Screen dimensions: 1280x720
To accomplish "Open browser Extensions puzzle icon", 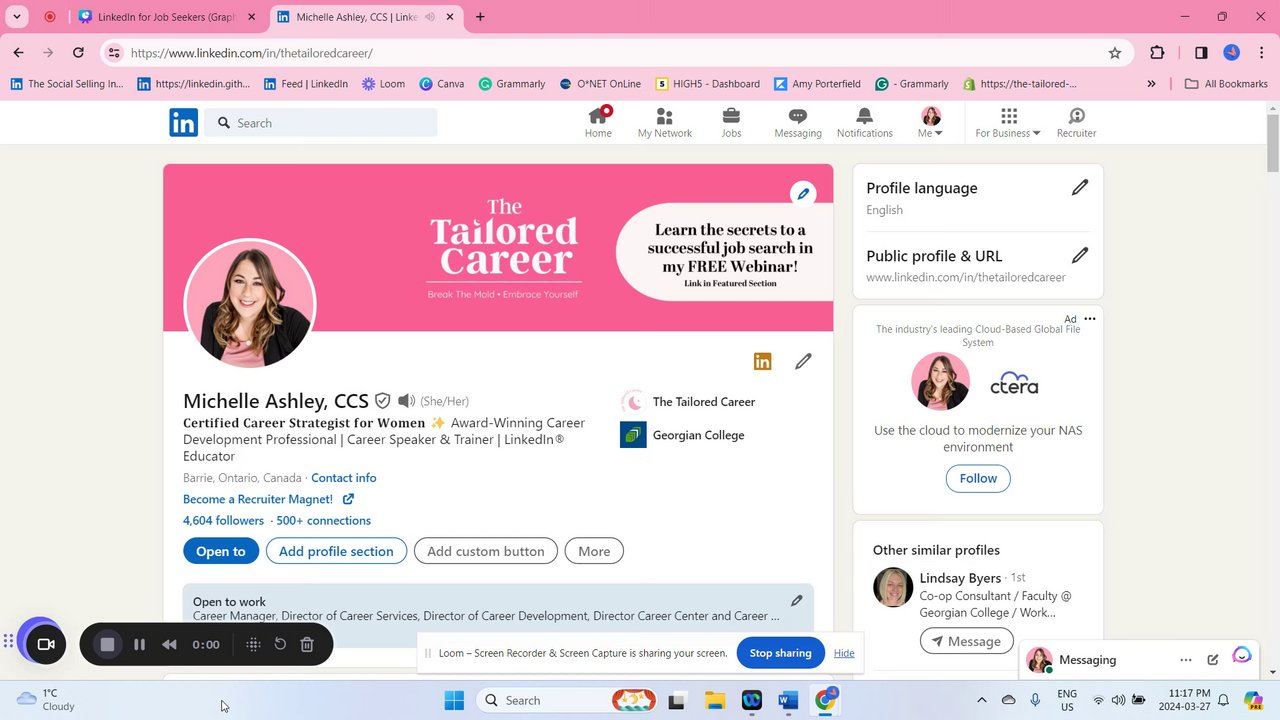I will (1157, 53).
